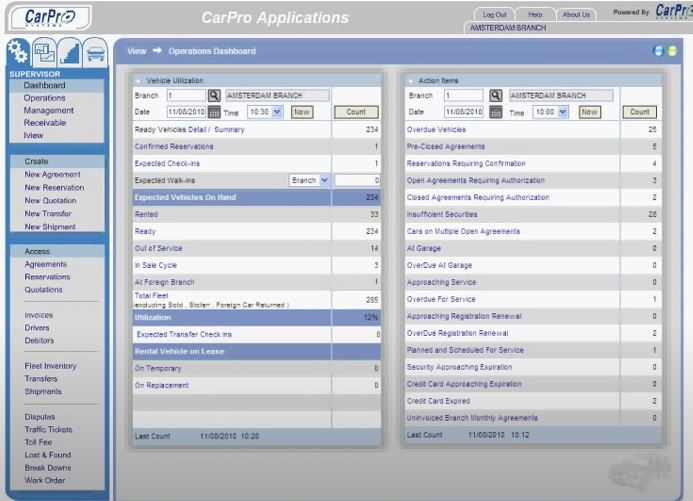This screenshot has height=501, width=693.
Task: Open Quotations under Access
Action: tap(43, 289)
